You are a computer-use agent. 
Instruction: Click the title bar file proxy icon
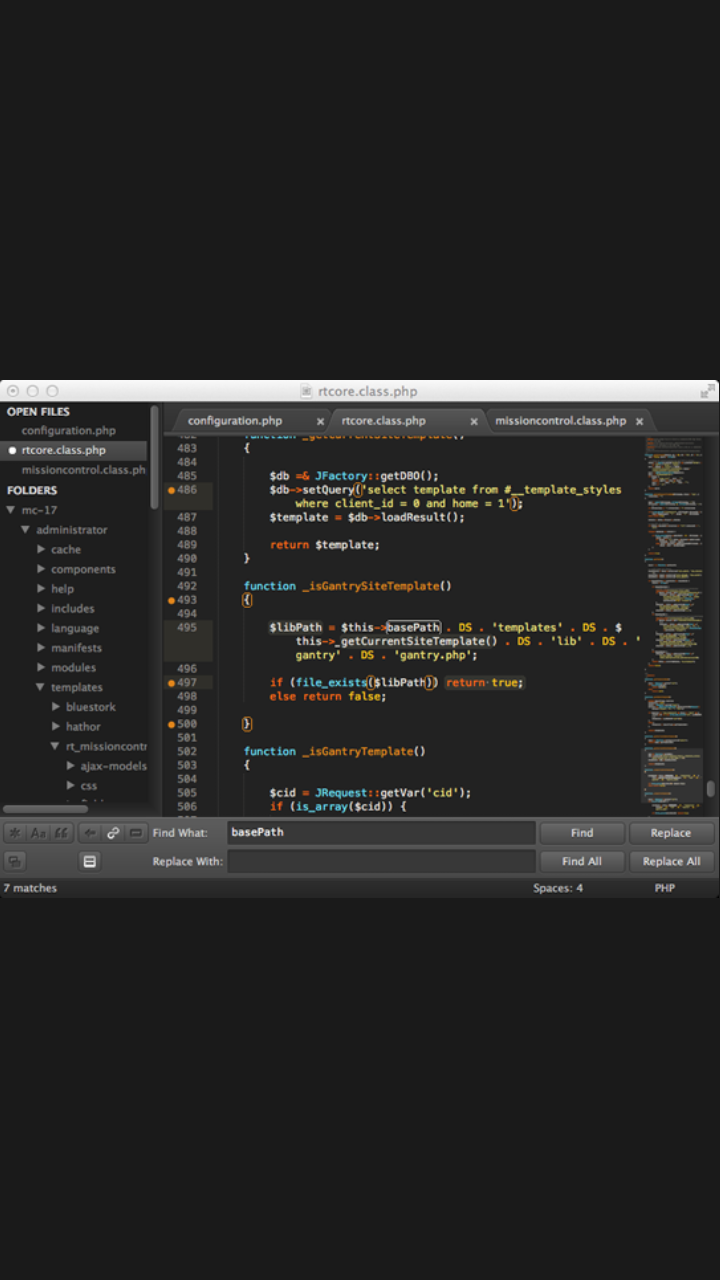[x=308, y=392]
